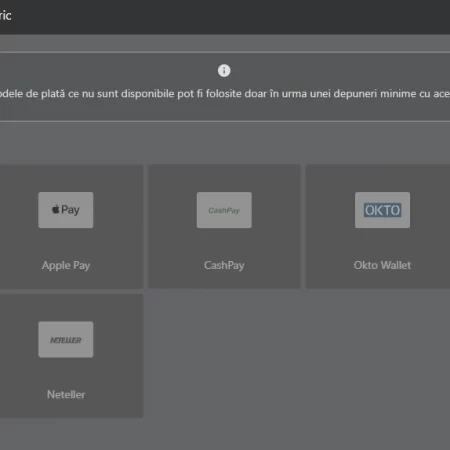
Task: Click the header title ending in 'ric'
Action: pyautogui.click(x=6, y=16)
